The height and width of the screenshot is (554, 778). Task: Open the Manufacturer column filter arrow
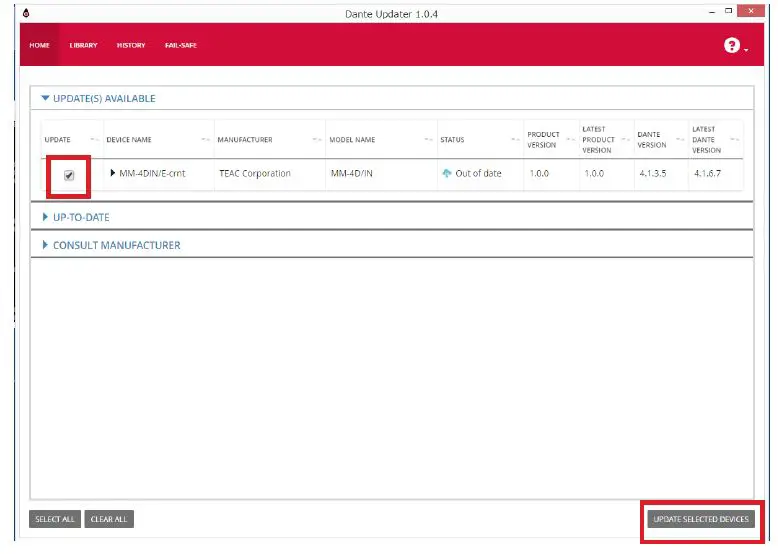pyautogui.click(x=317, y=139)
